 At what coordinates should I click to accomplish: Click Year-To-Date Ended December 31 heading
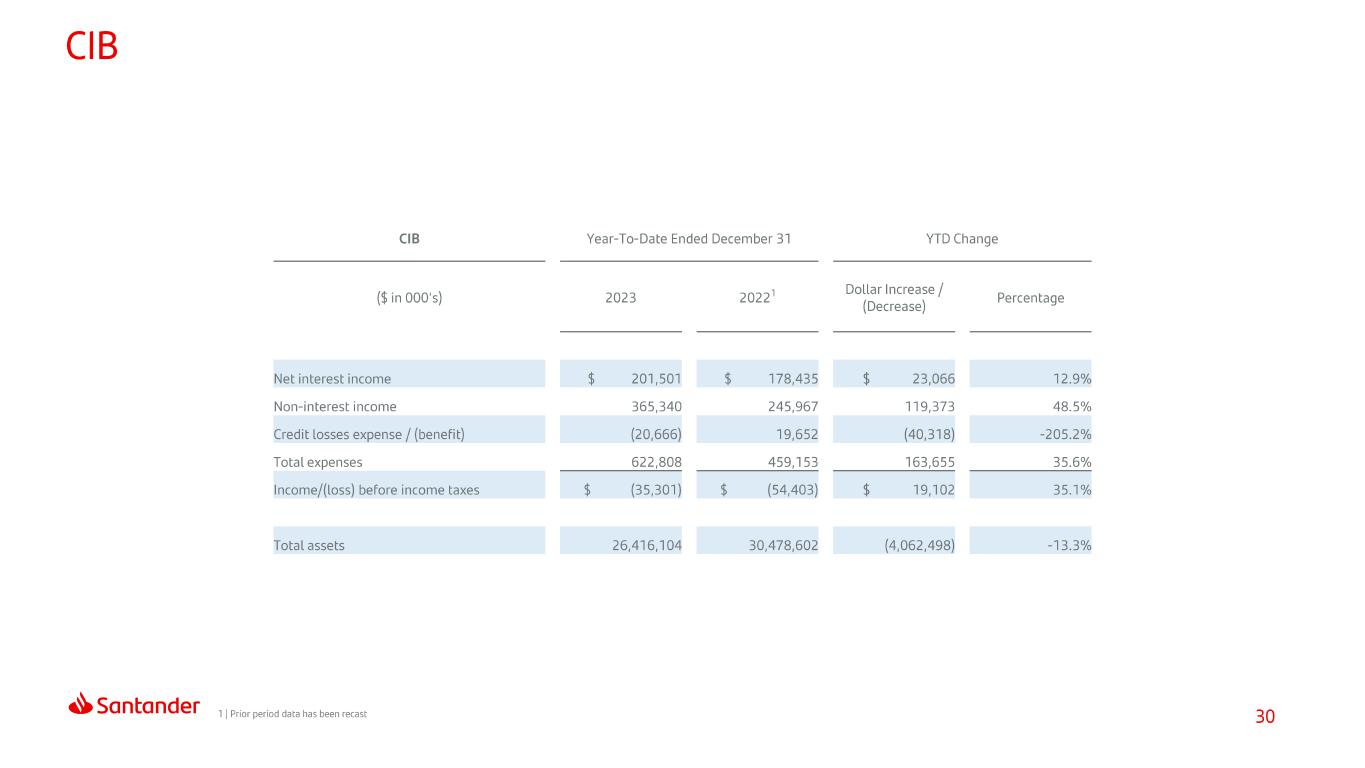(x=689, y=239)
